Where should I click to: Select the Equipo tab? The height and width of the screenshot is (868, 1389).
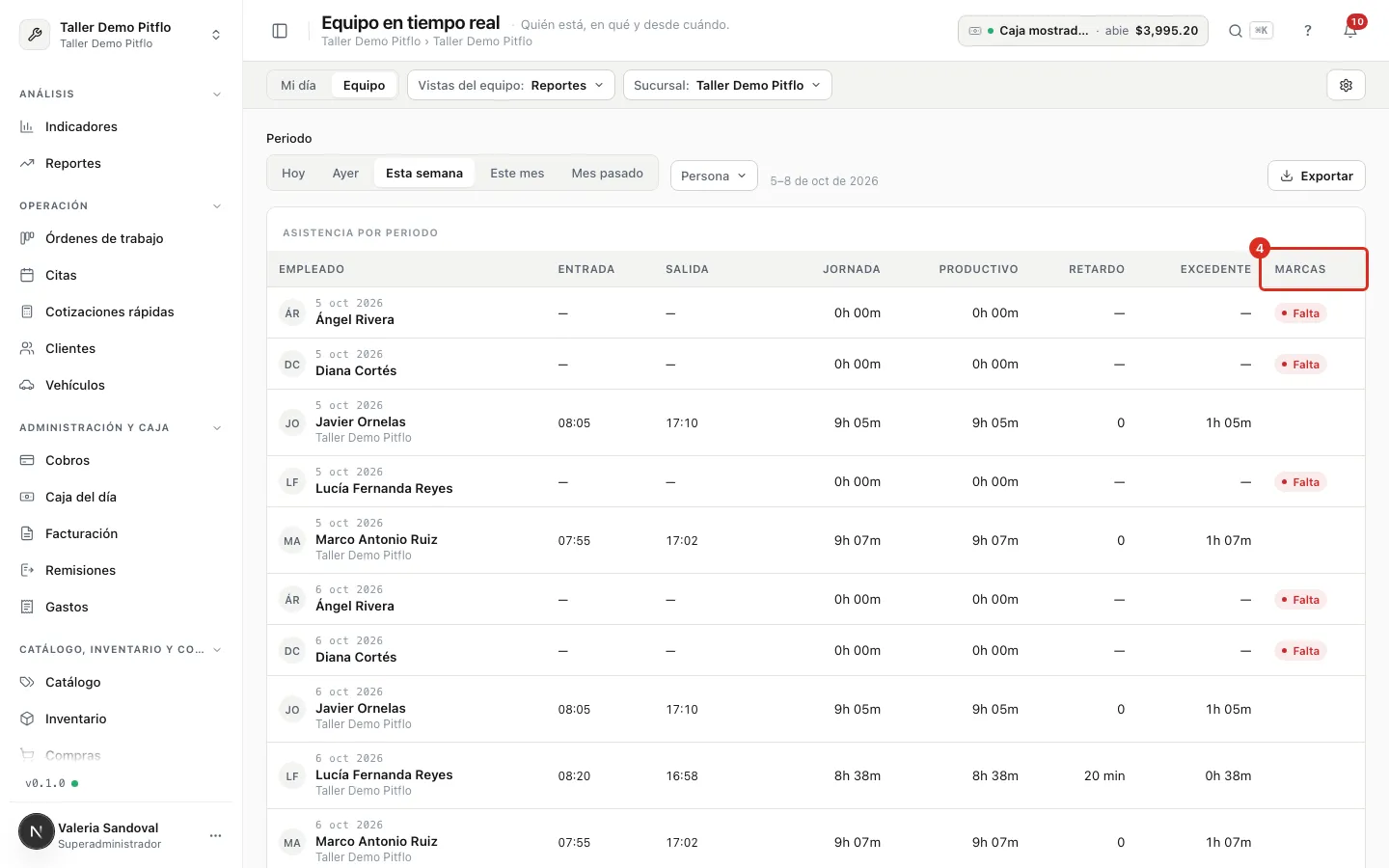coord(364,85)
